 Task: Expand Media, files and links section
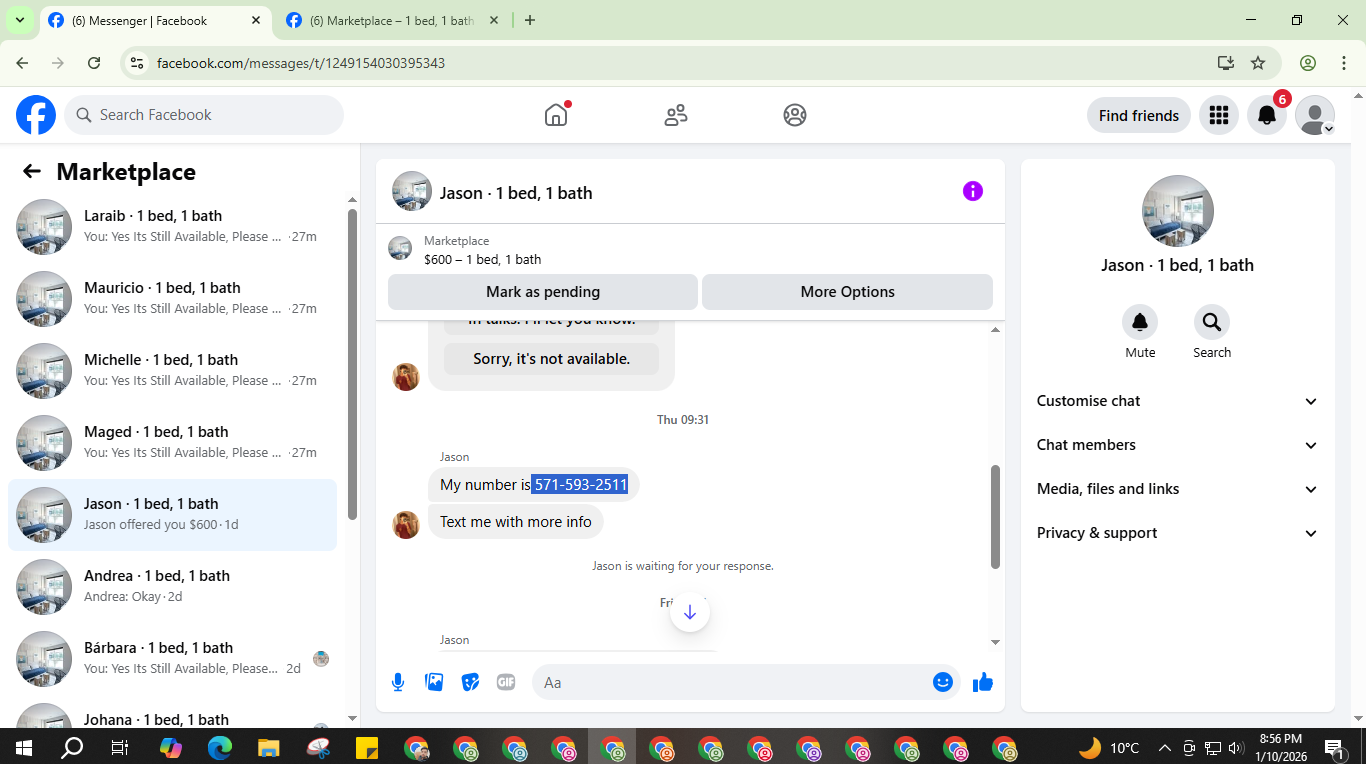1177,489
